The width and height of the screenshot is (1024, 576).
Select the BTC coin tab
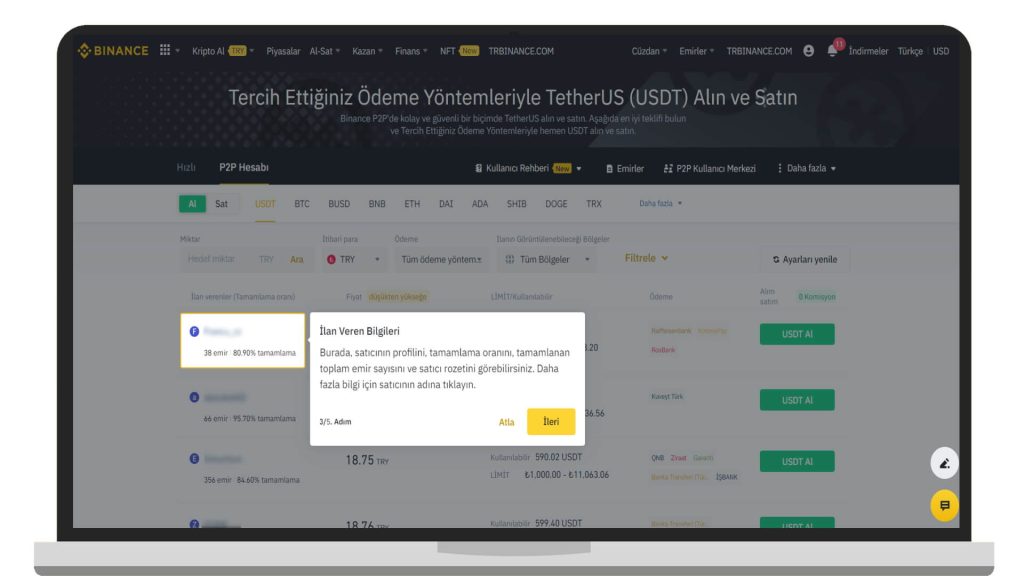click(x=302, y=204)
